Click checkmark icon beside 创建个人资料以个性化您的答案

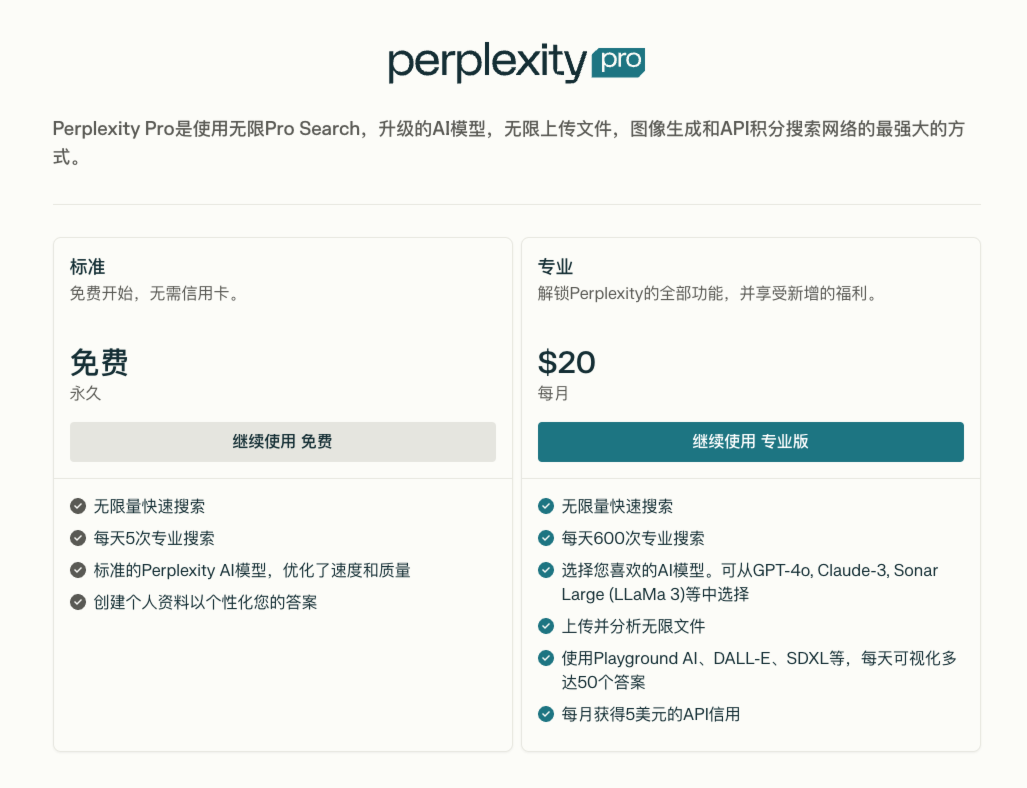coord(78,602)
